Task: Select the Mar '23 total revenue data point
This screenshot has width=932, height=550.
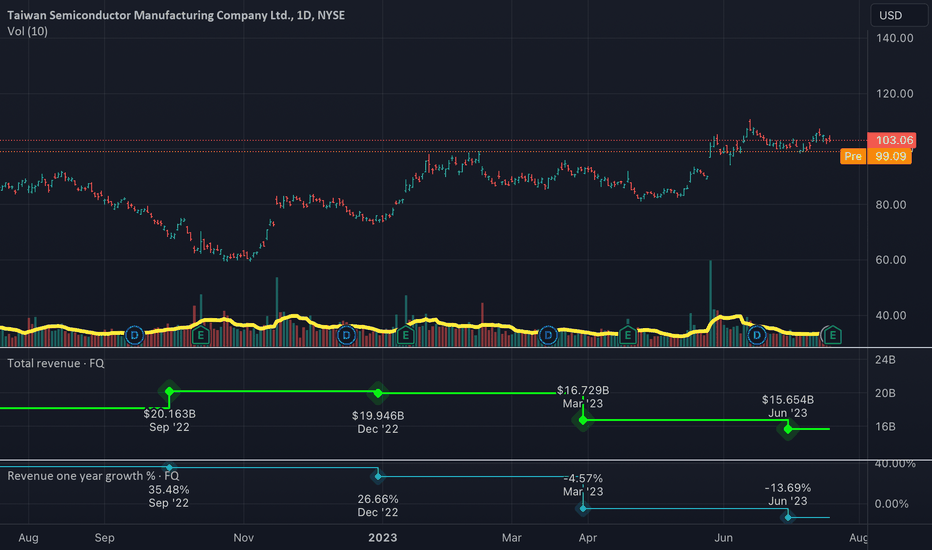Action: [583, 420]
